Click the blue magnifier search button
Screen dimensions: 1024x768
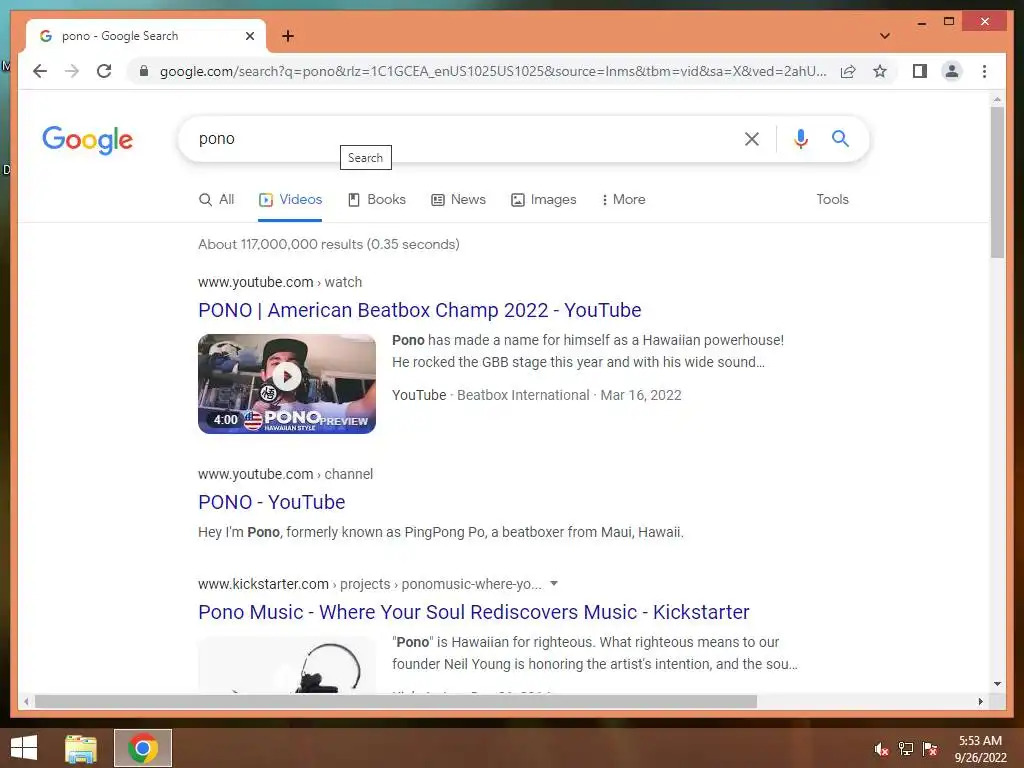pos(840,138)
